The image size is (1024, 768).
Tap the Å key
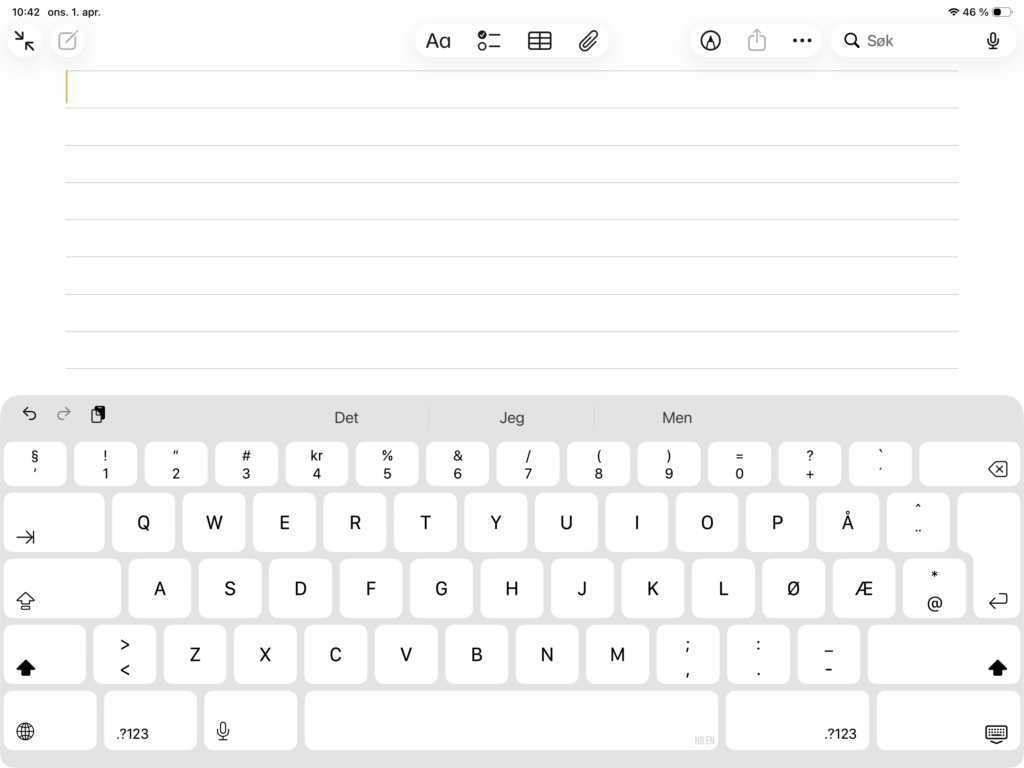tap(848, 523)
